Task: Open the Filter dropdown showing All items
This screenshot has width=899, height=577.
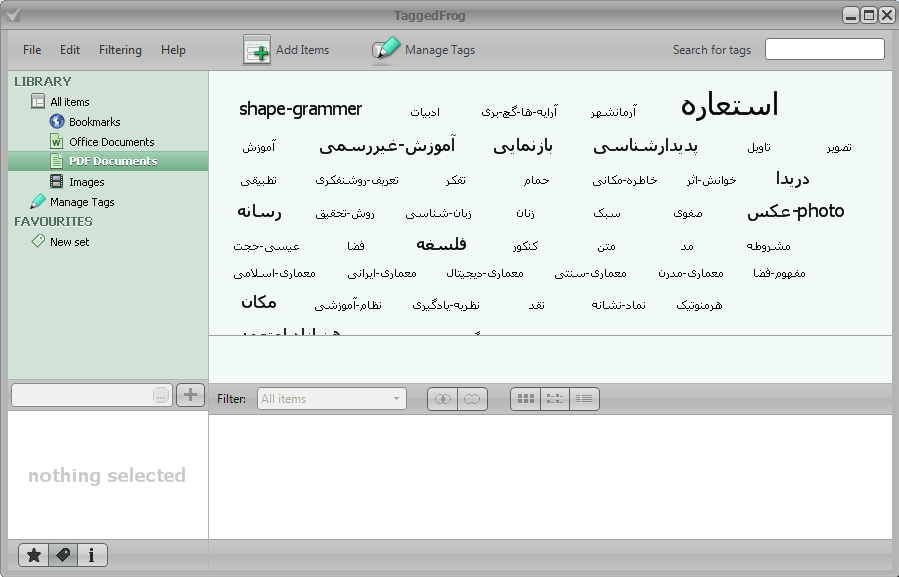Action: tap(332, 399)
